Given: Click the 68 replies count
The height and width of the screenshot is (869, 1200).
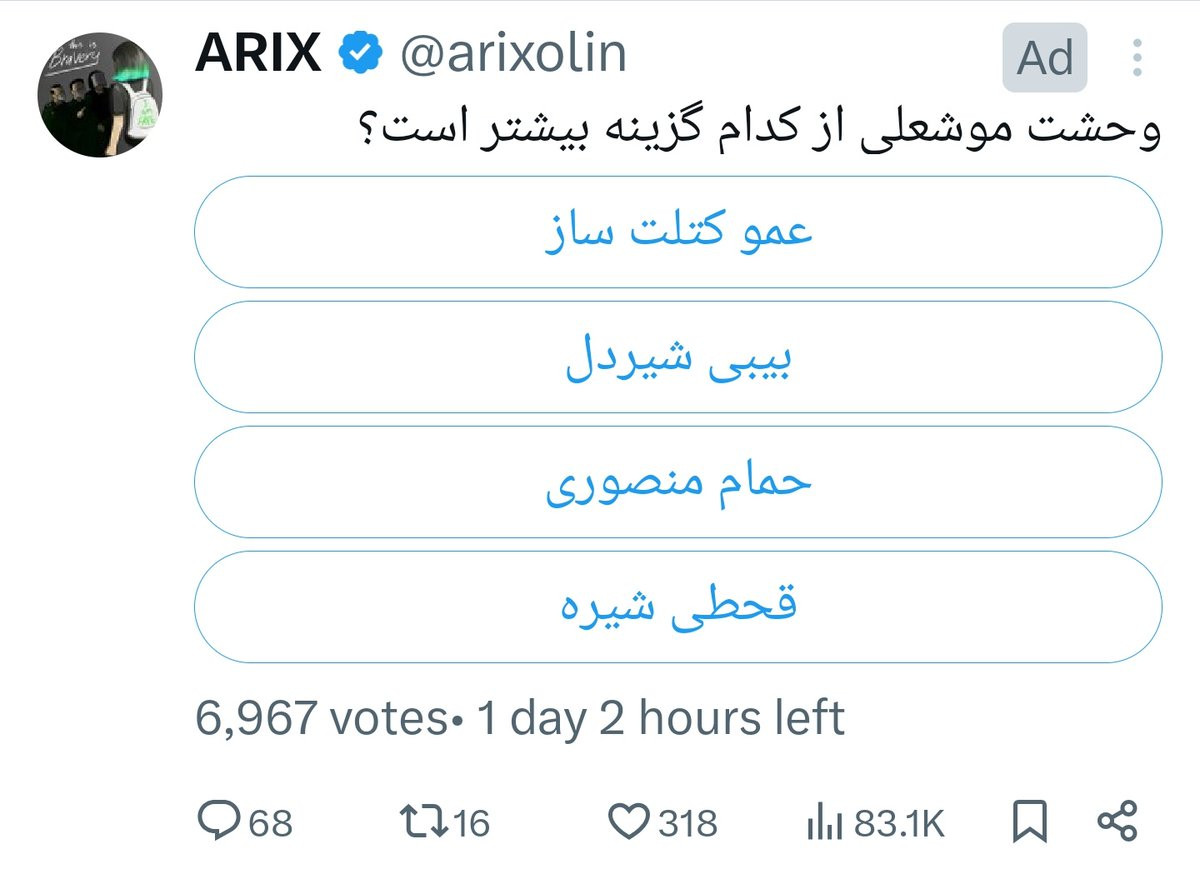Looking at the screenshot, I should (x=270, y=823).
